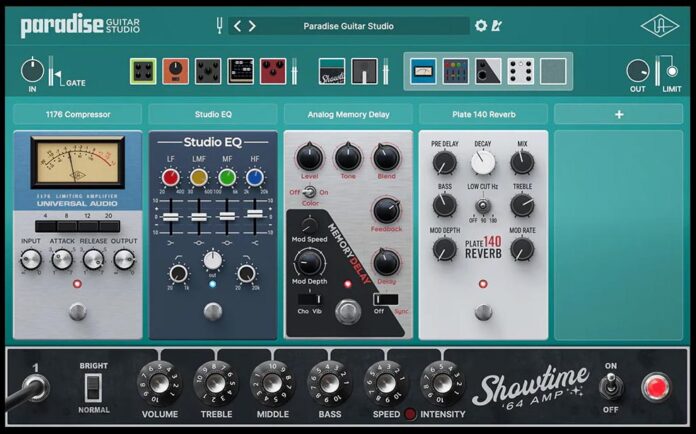Select the speaker cabinet thumbnail
Screen dimensions: 696x434
click(364, 71)
